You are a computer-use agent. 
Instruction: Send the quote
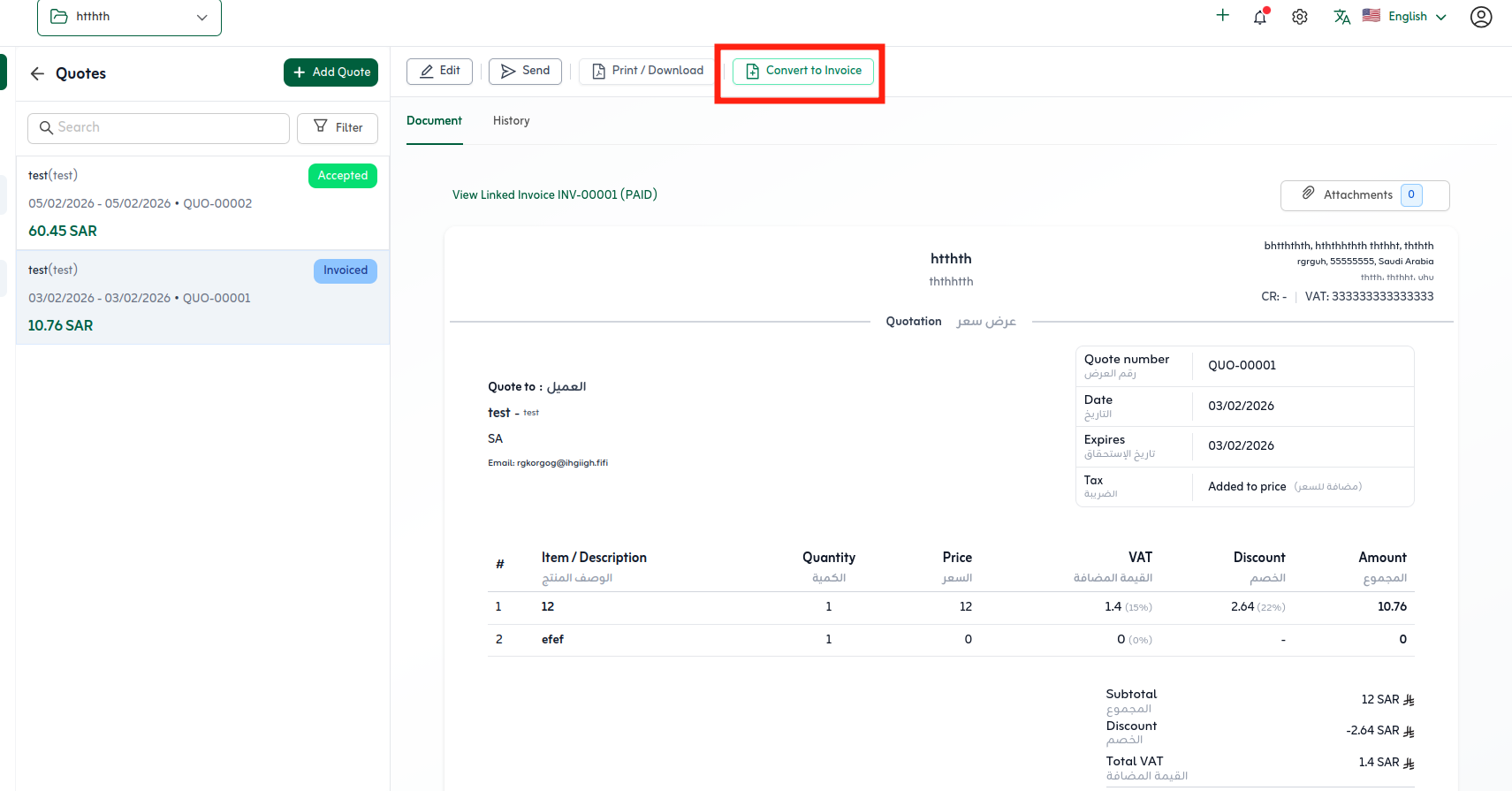(525, 71)
